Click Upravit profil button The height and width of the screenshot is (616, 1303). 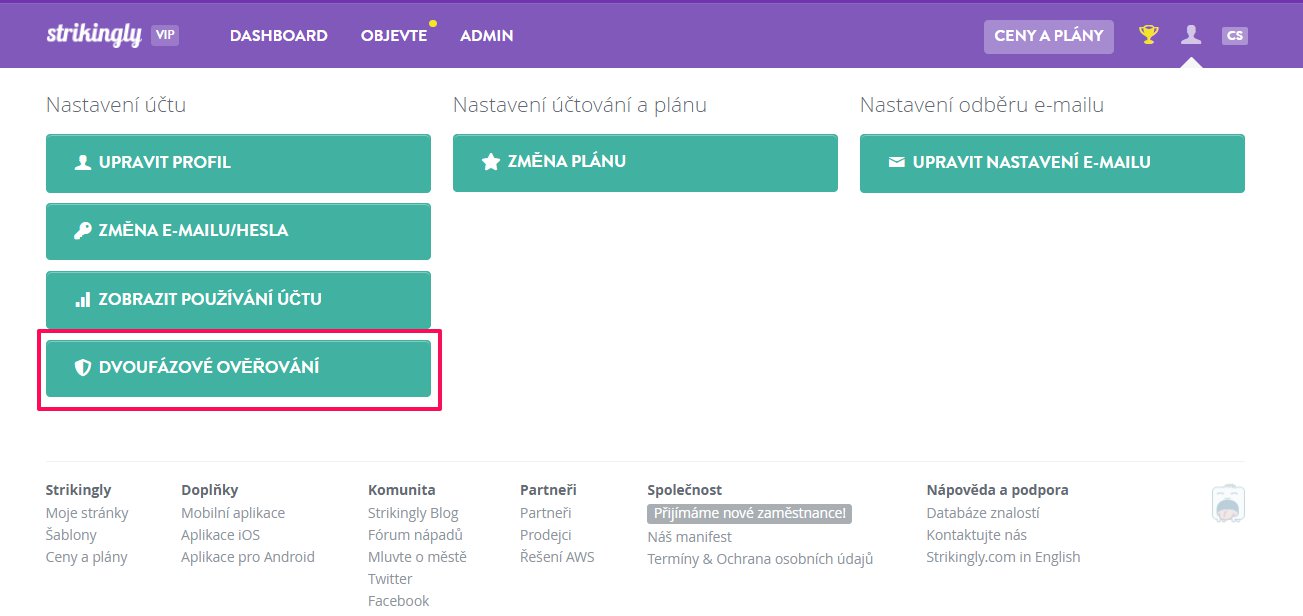click(238, 163)
